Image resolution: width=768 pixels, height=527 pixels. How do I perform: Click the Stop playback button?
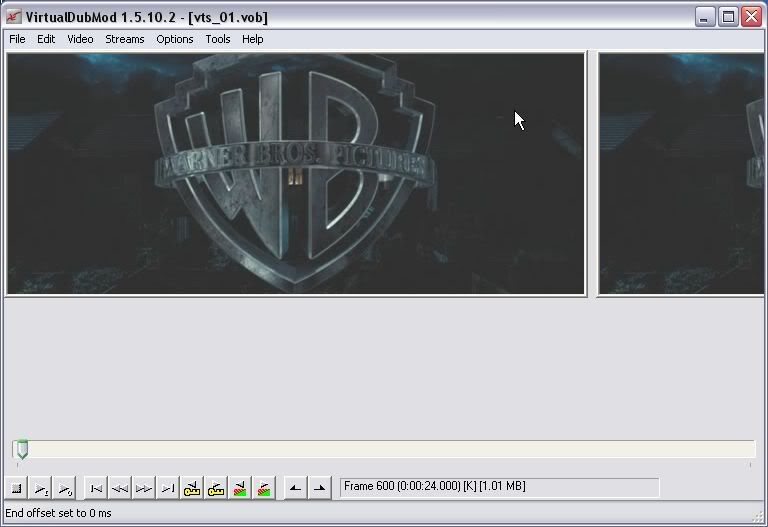(x=17, y=488)
